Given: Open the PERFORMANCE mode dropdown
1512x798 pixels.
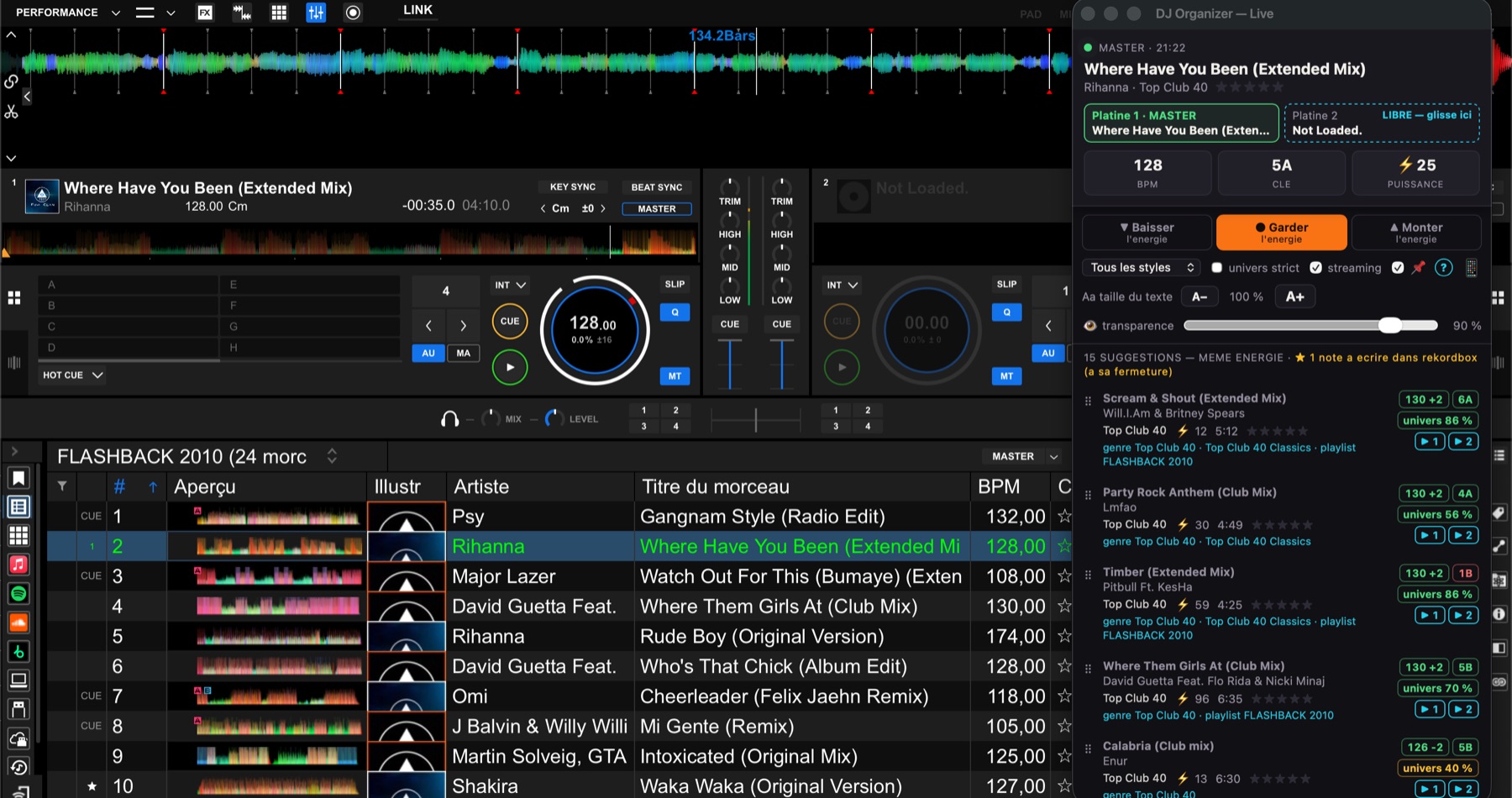Looking at the screenshot, I should coord(68,13).
